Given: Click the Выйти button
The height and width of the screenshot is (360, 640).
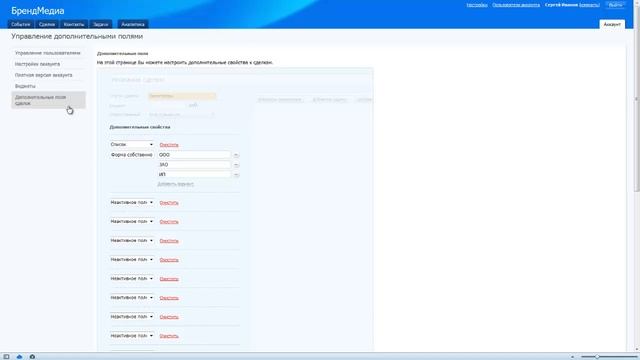Looking at the screenshot, I should coord(616,5).
